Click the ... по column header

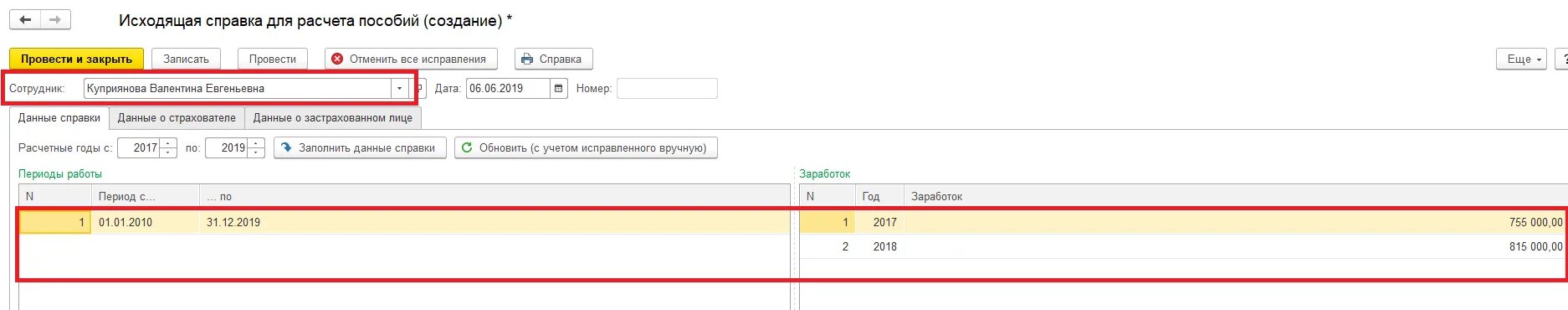494,196
